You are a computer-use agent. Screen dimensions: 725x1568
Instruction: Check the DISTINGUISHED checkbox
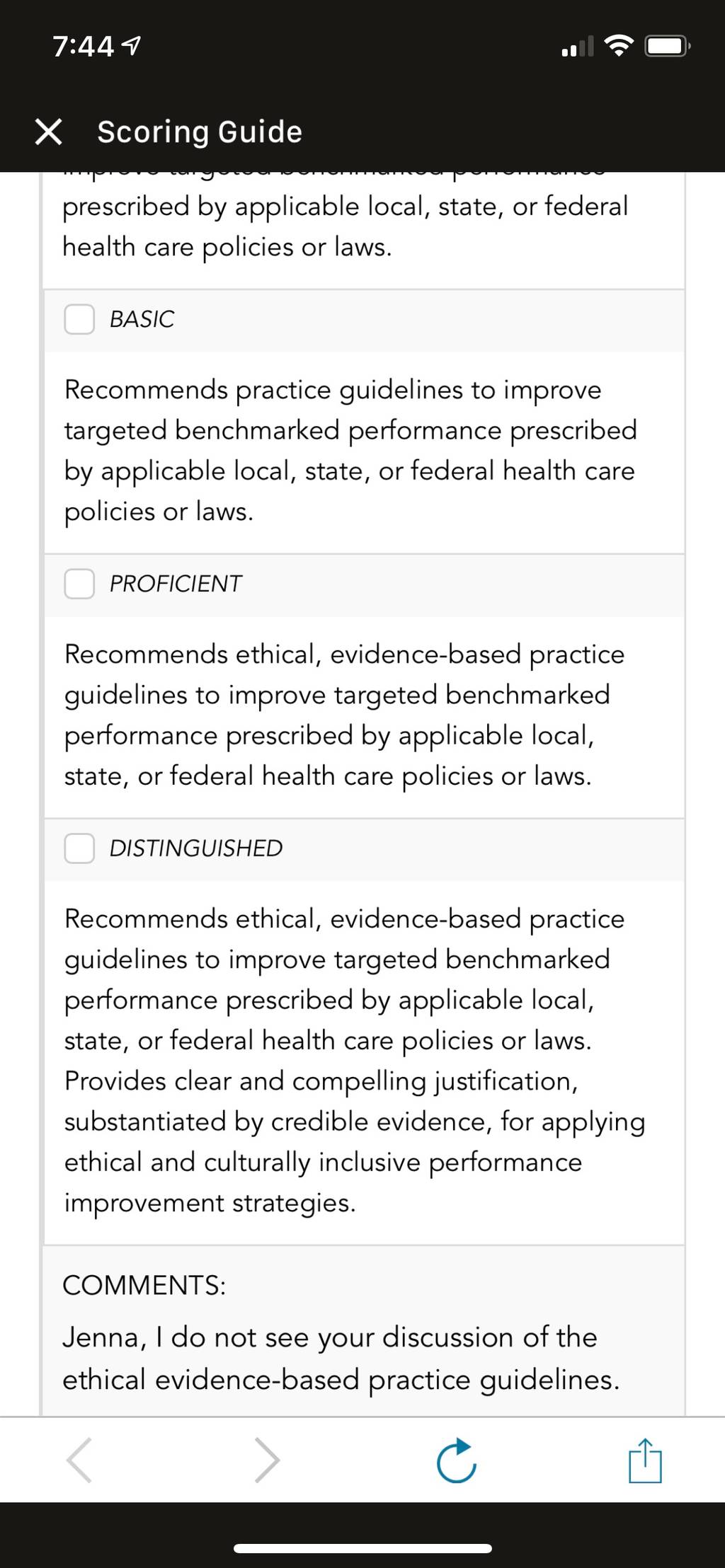[x=79, y=848]
